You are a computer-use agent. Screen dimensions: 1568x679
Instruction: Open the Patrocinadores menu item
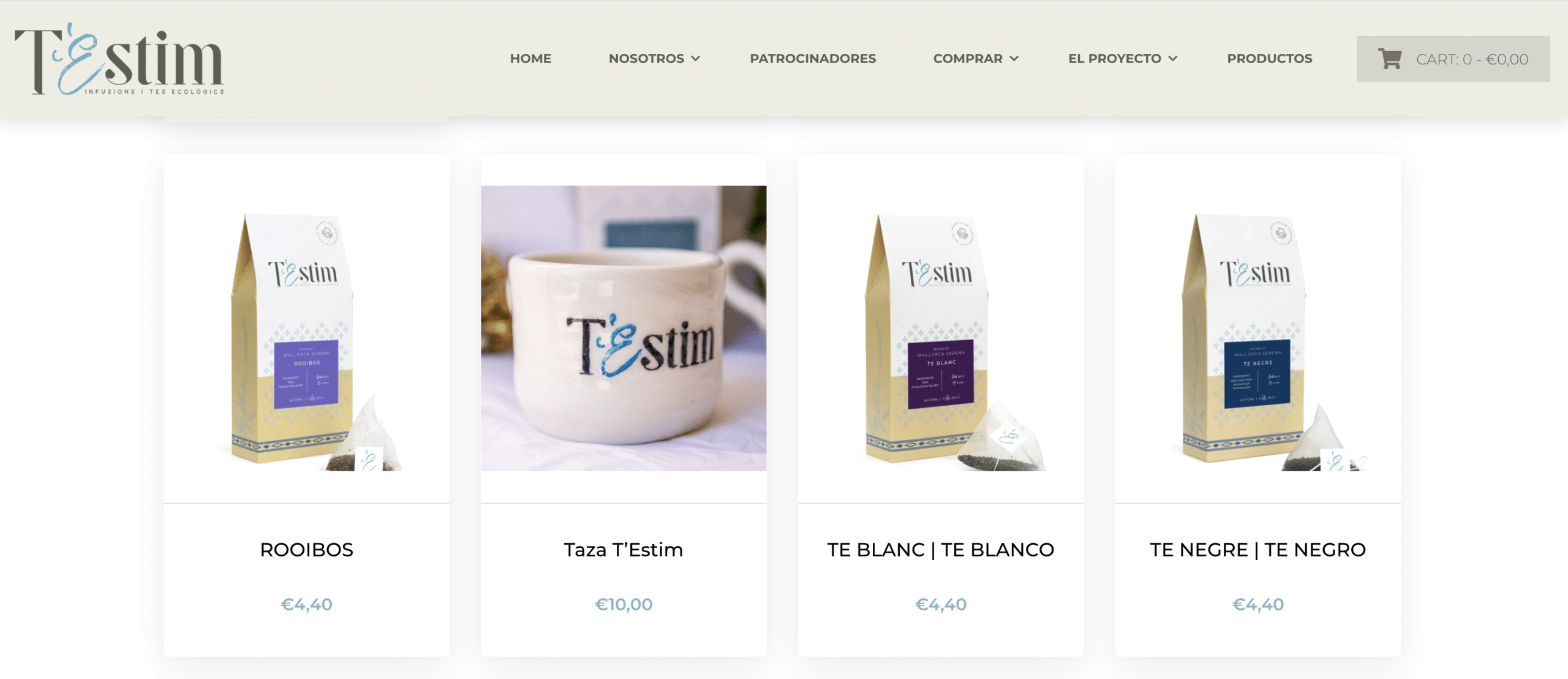pyautogui.click(x=813, y=58)
